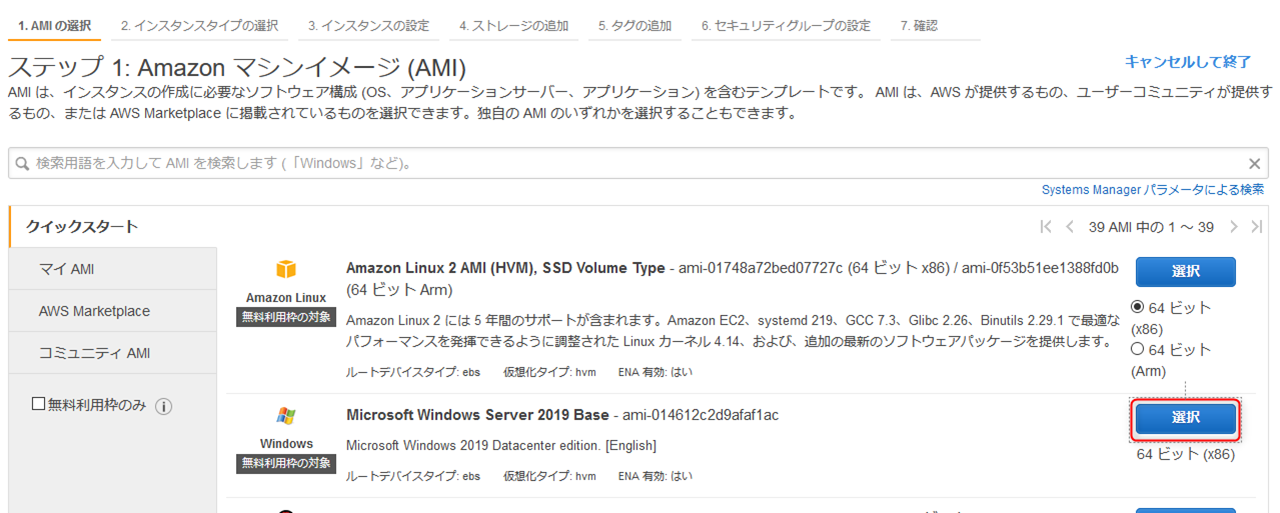Open step tab 4. ストレージの追加
Viewport: 1280px width, 513px height.
(514, 26)
